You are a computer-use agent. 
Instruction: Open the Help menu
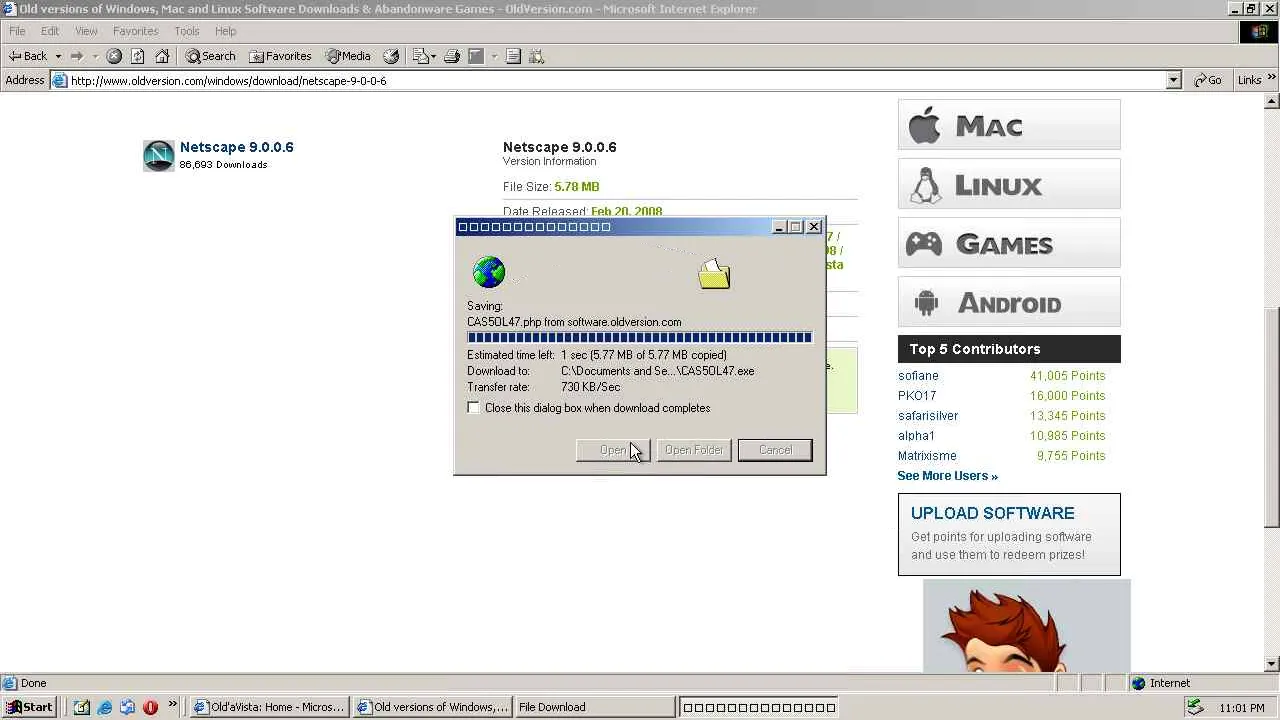click(x=225, y=31)
